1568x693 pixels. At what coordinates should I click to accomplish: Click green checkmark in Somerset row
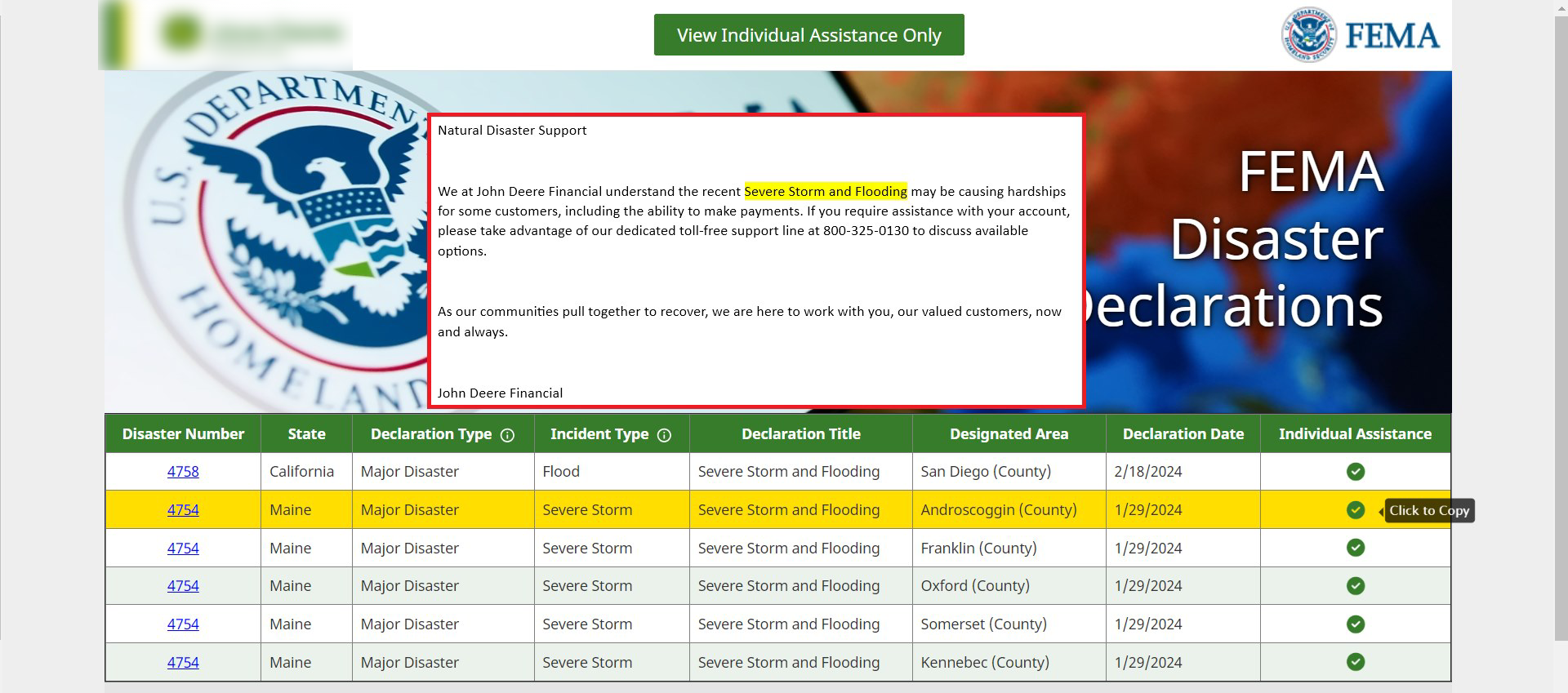pos(1355,624)
